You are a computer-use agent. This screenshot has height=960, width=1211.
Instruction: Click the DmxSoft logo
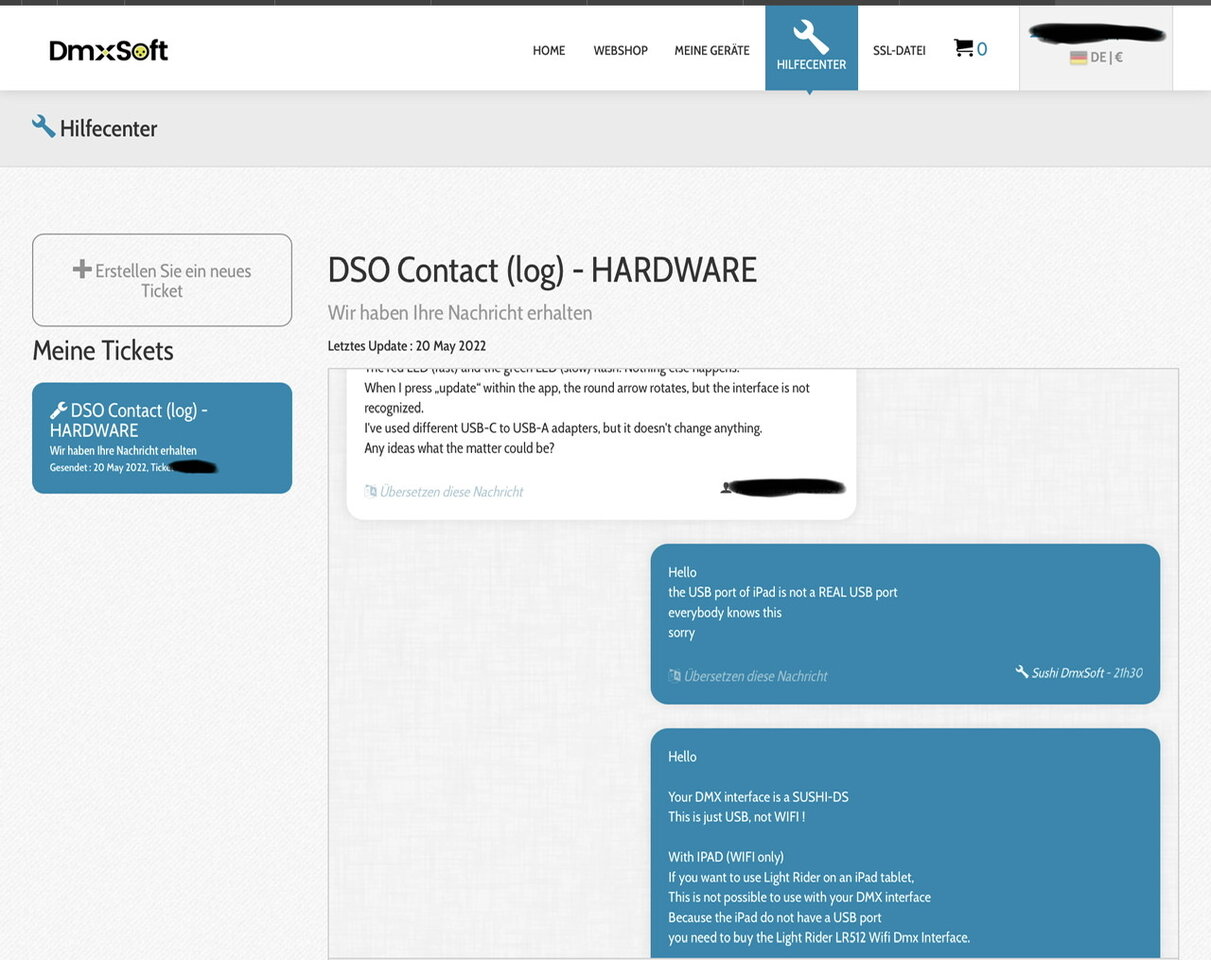click(109, 50)
